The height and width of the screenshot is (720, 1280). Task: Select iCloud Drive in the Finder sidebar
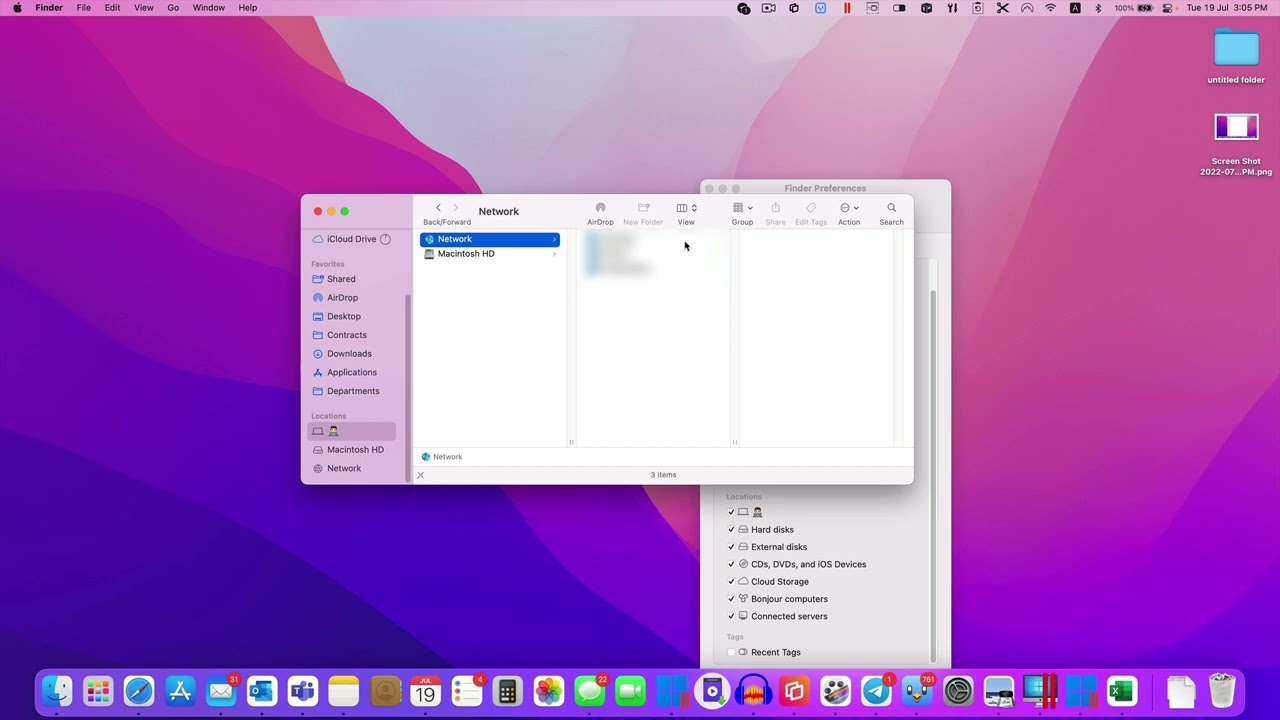351,239
